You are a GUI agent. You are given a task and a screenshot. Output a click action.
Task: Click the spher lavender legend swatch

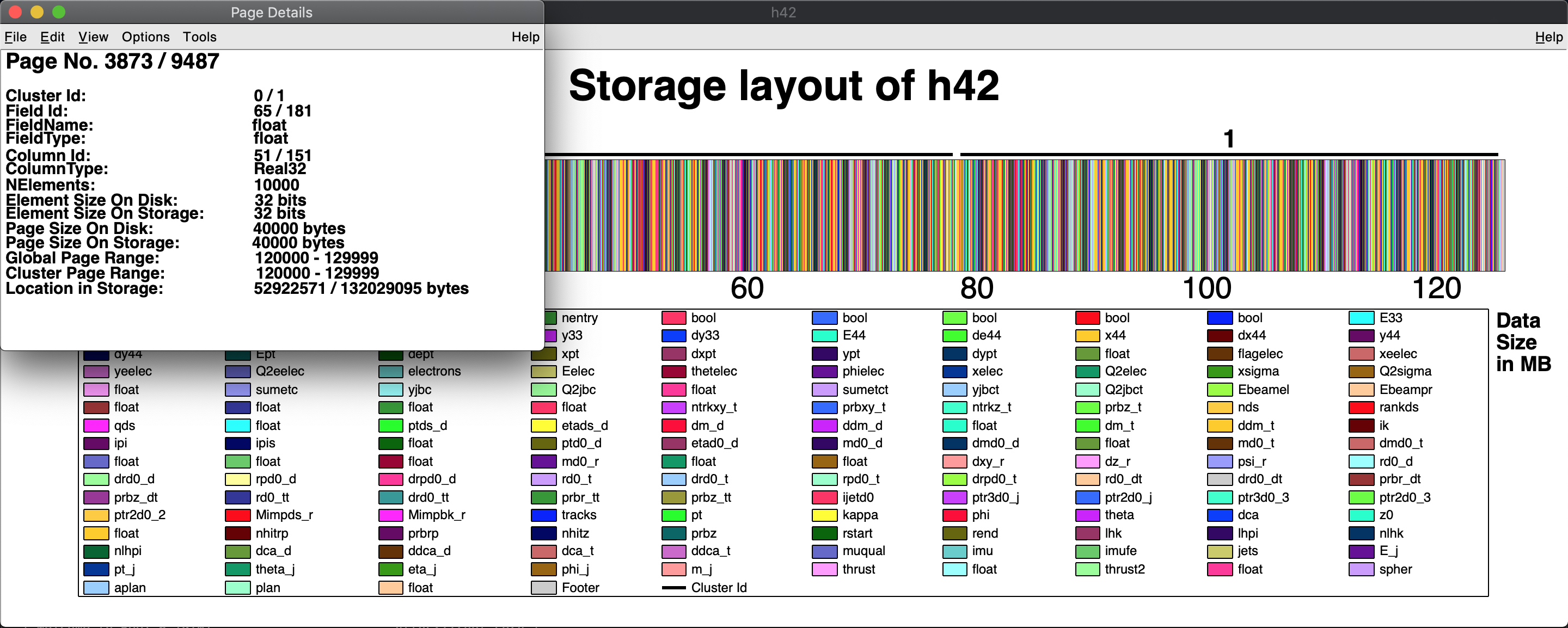pos(1362,570)
